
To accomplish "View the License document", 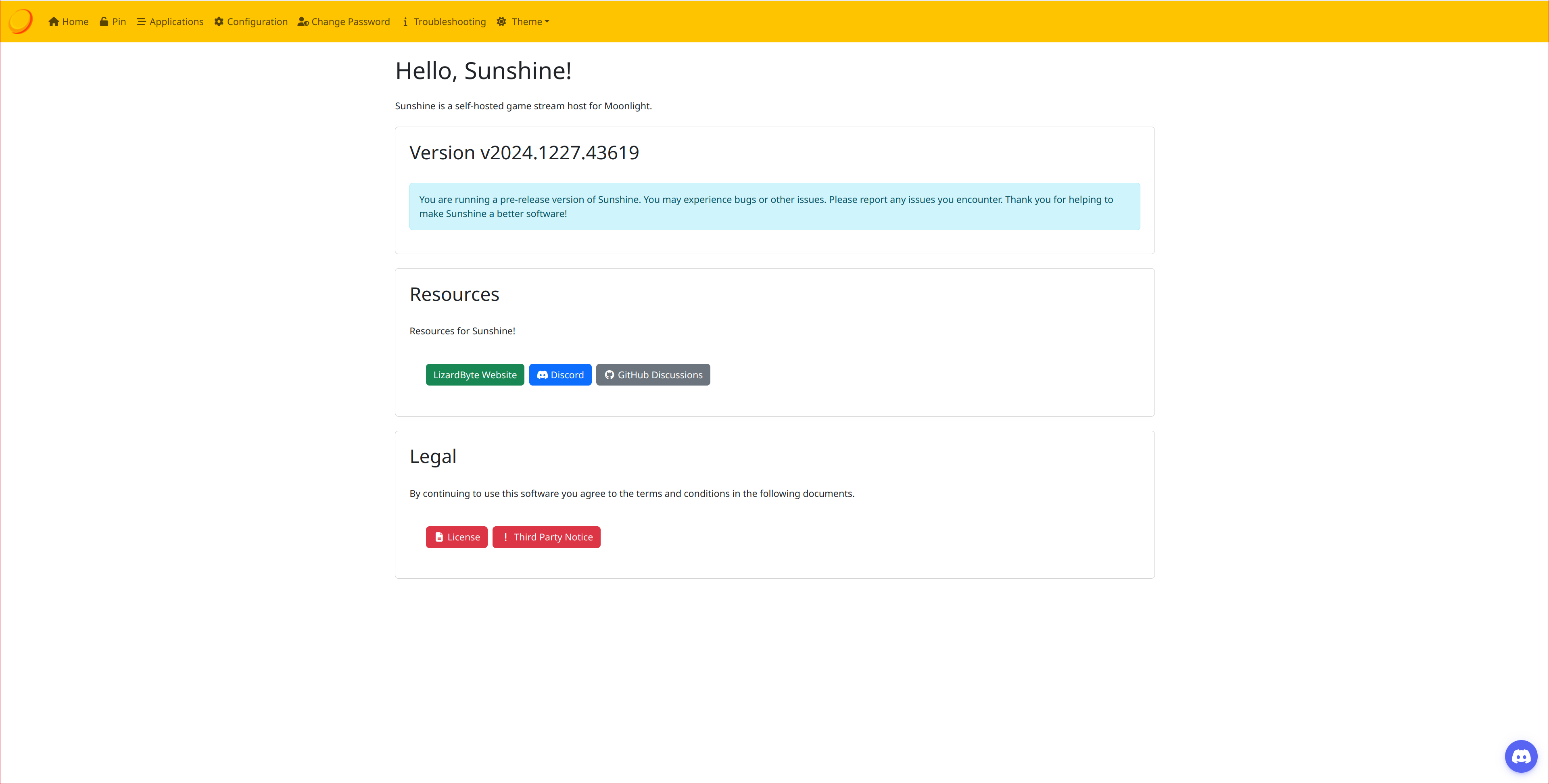I will pos(456,537).
